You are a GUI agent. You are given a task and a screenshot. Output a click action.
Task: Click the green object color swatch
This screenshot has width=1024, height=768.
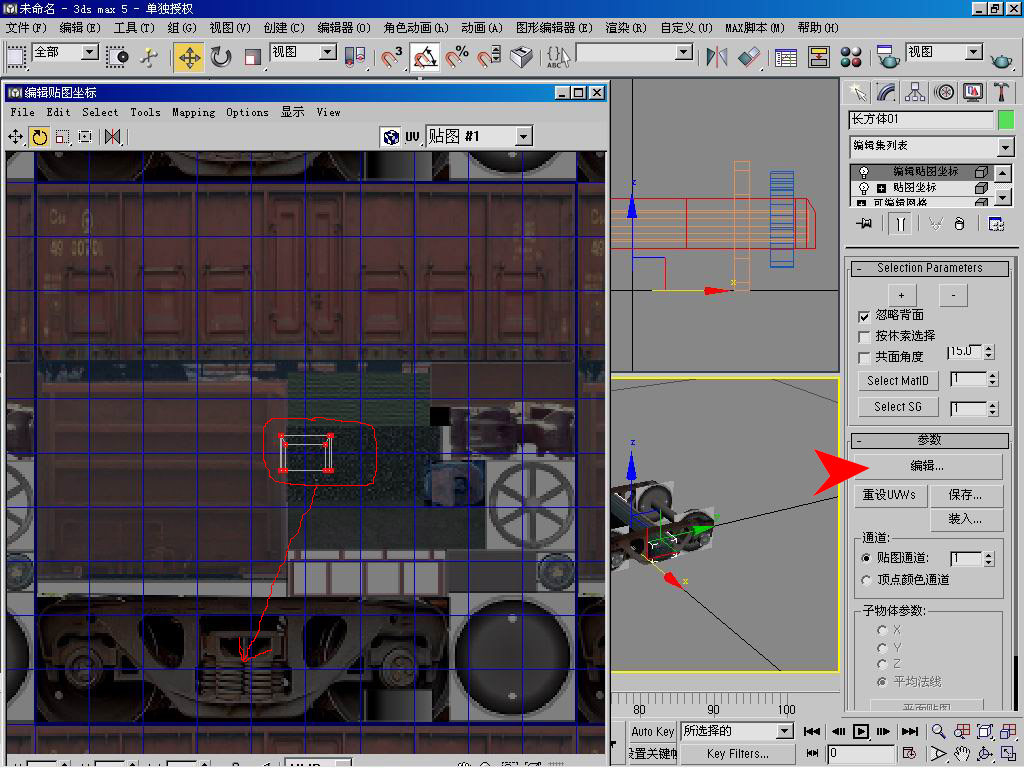(1005, 120)
